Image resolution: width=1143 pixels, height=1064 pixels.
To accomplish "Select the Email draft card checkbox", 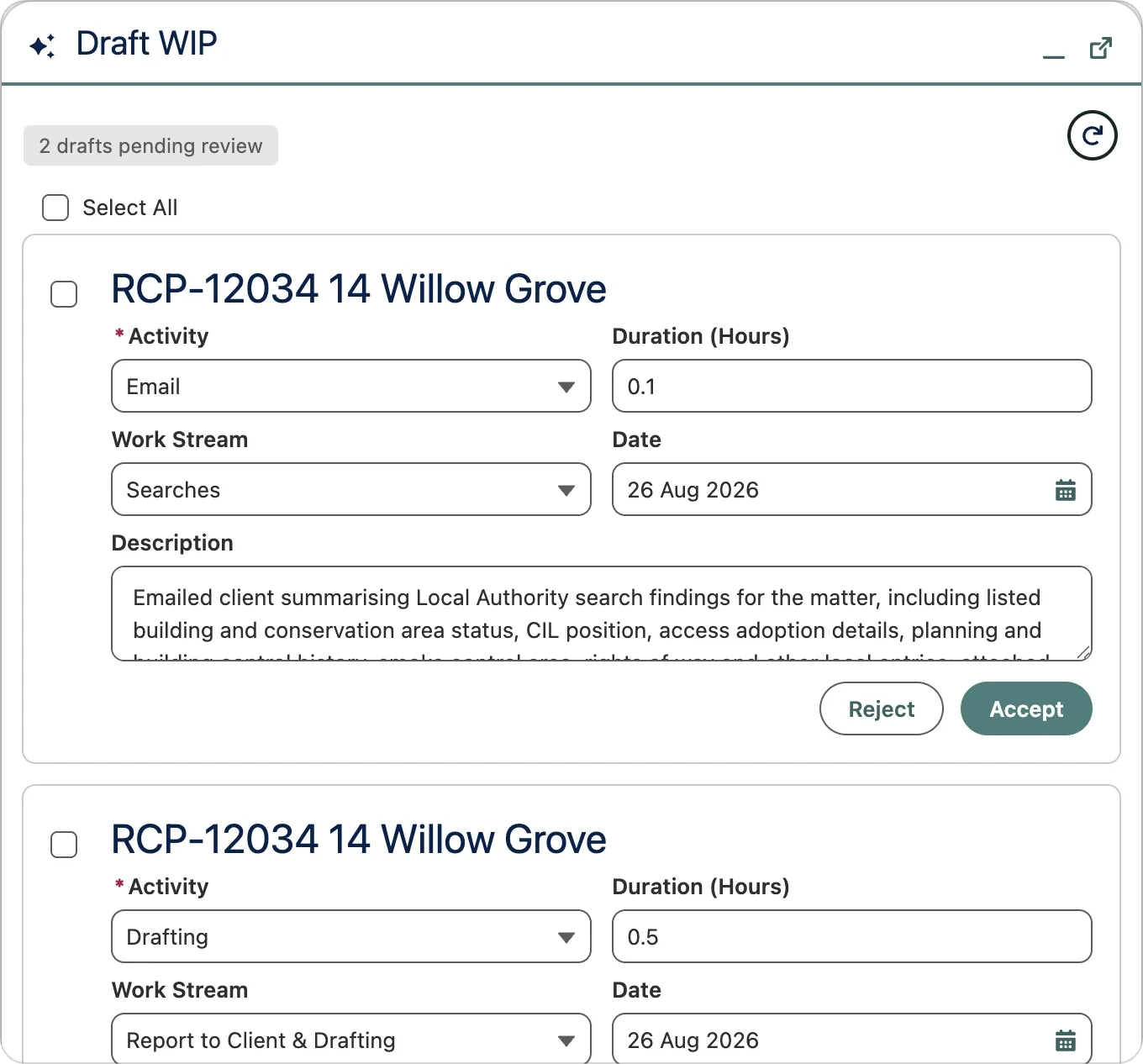I will point(64,294).
